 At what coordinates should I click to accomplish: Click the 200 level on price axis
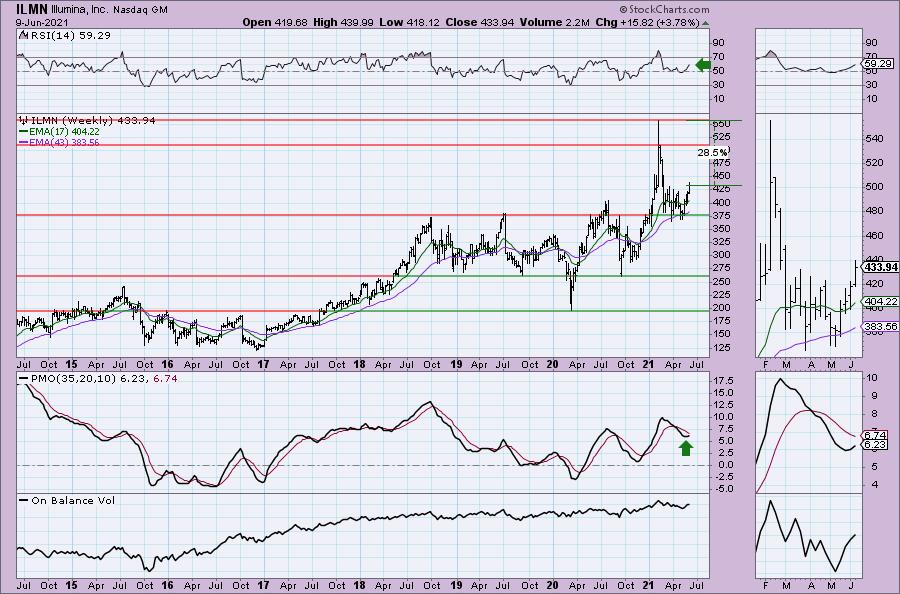point(721,307)
